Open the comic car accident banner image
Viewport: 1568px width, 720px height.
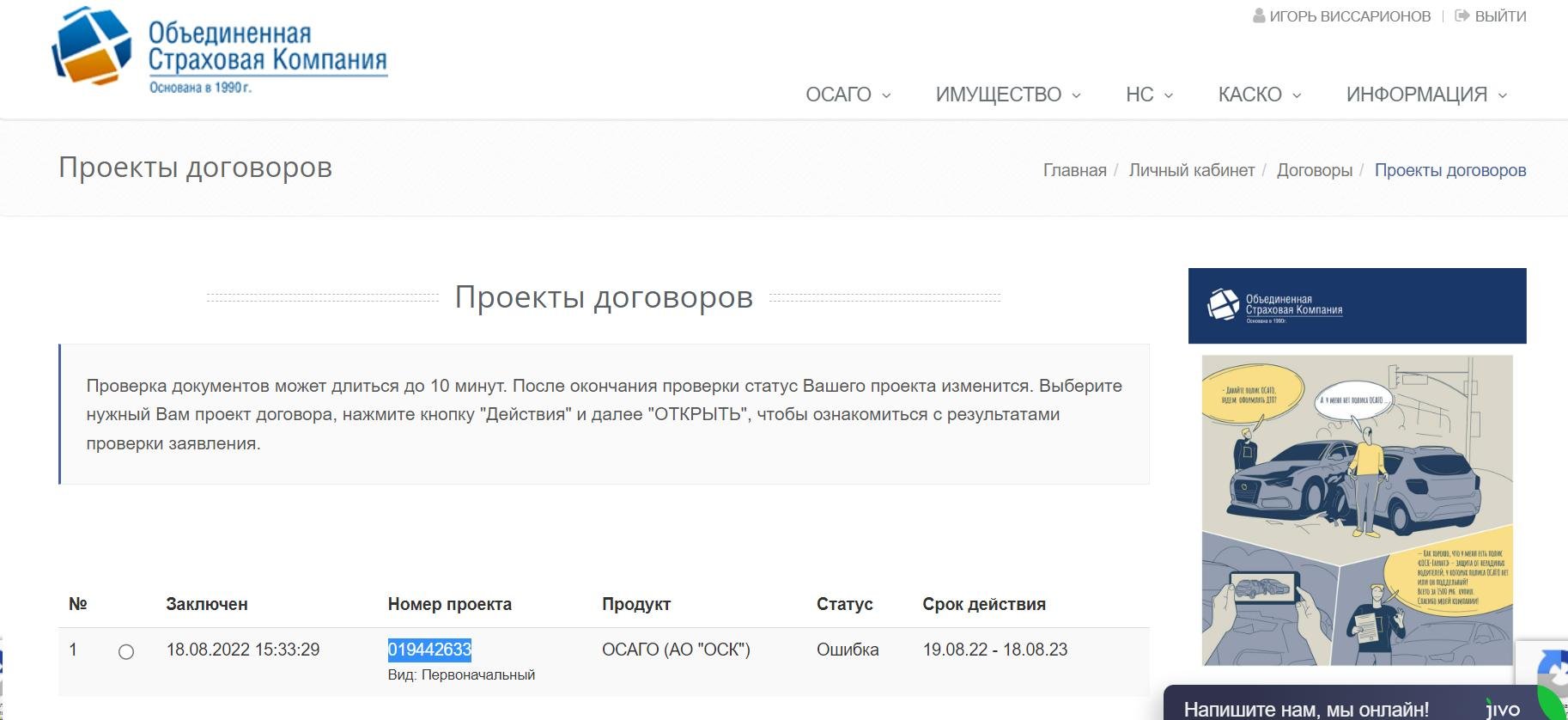1357,510
